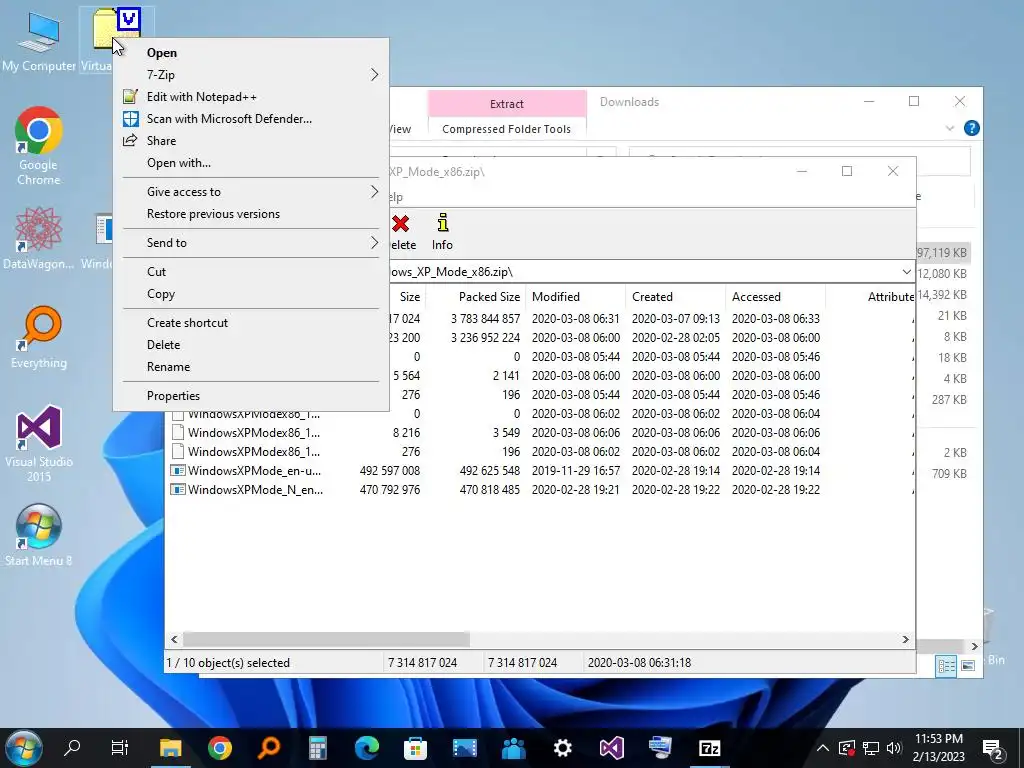Sort by the Packed Size column header
Image resolution: width=1024 pixels, height=768 pixels.
476,296
